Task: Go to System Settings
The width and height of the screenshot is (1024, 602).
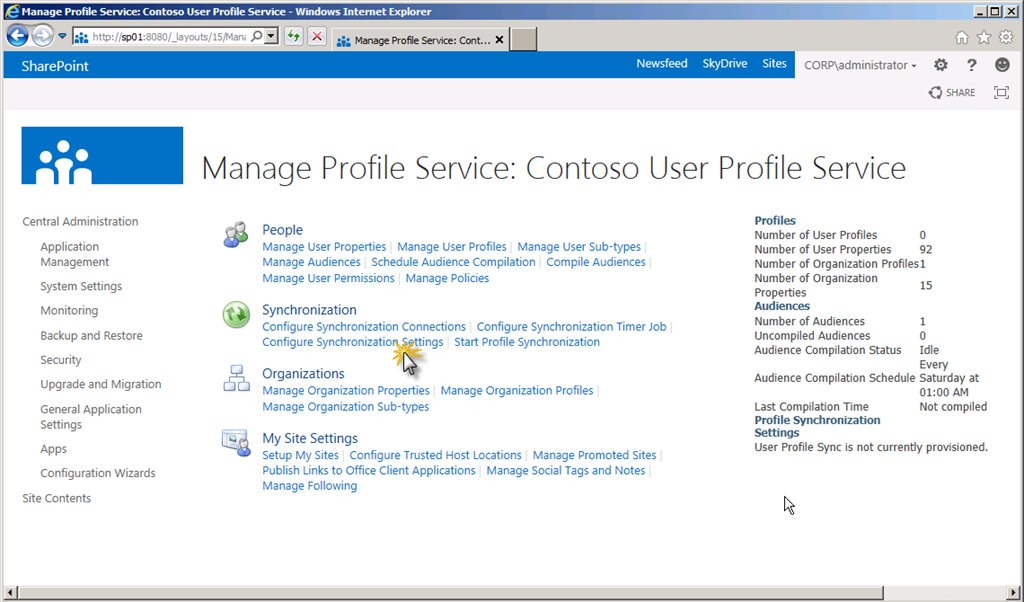Action: click(81, 286)
